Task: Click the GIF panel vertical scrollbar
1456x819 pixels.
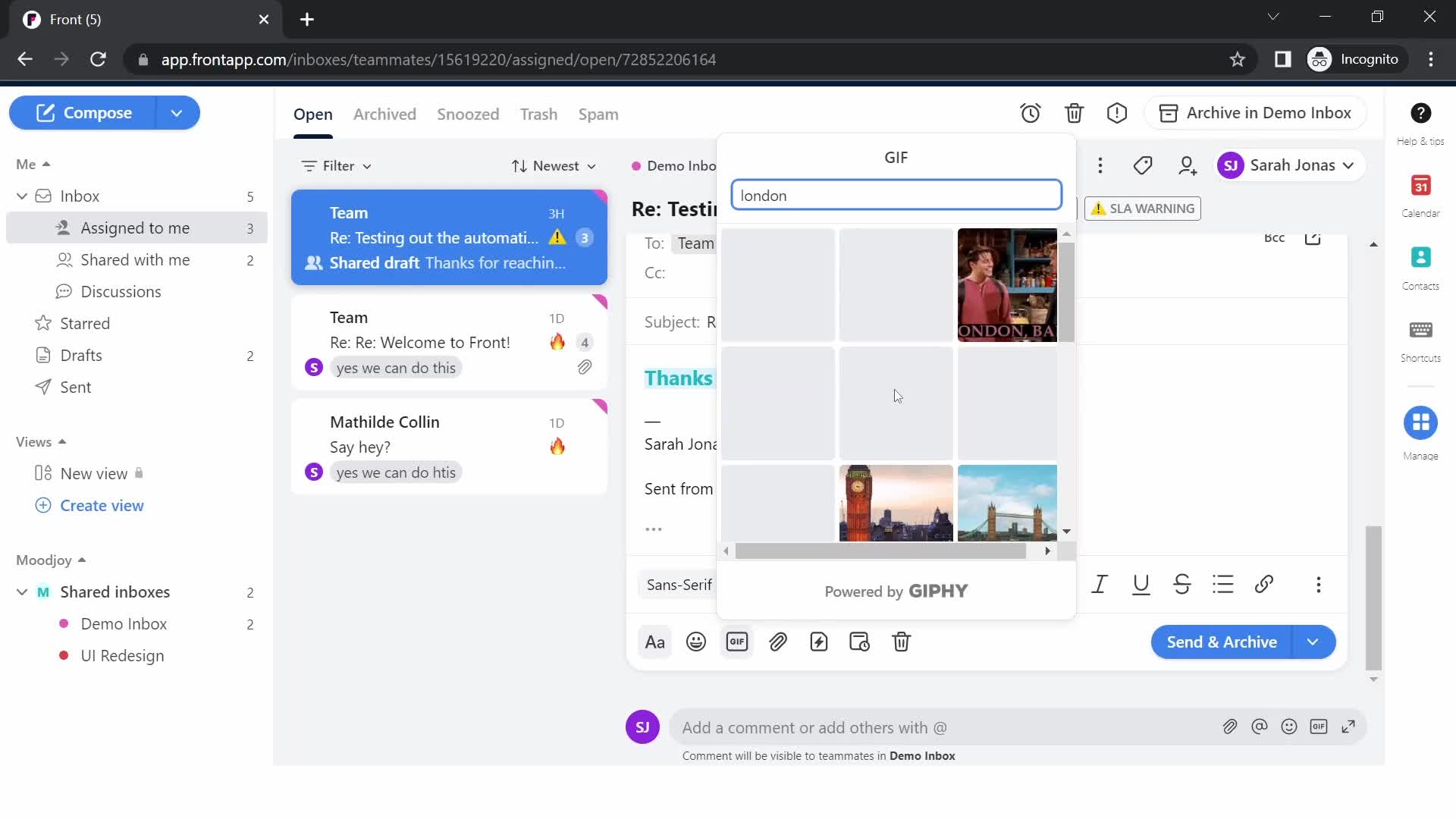Action: tap(1066, 293)
